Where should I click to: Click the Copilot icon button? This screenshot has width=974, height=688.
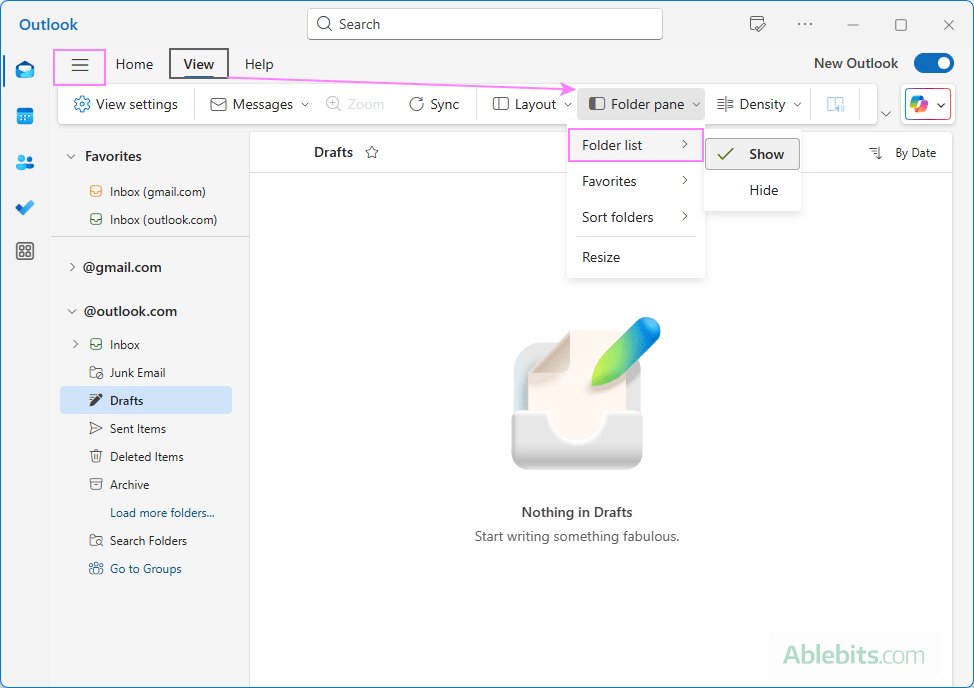coord(919,104)
